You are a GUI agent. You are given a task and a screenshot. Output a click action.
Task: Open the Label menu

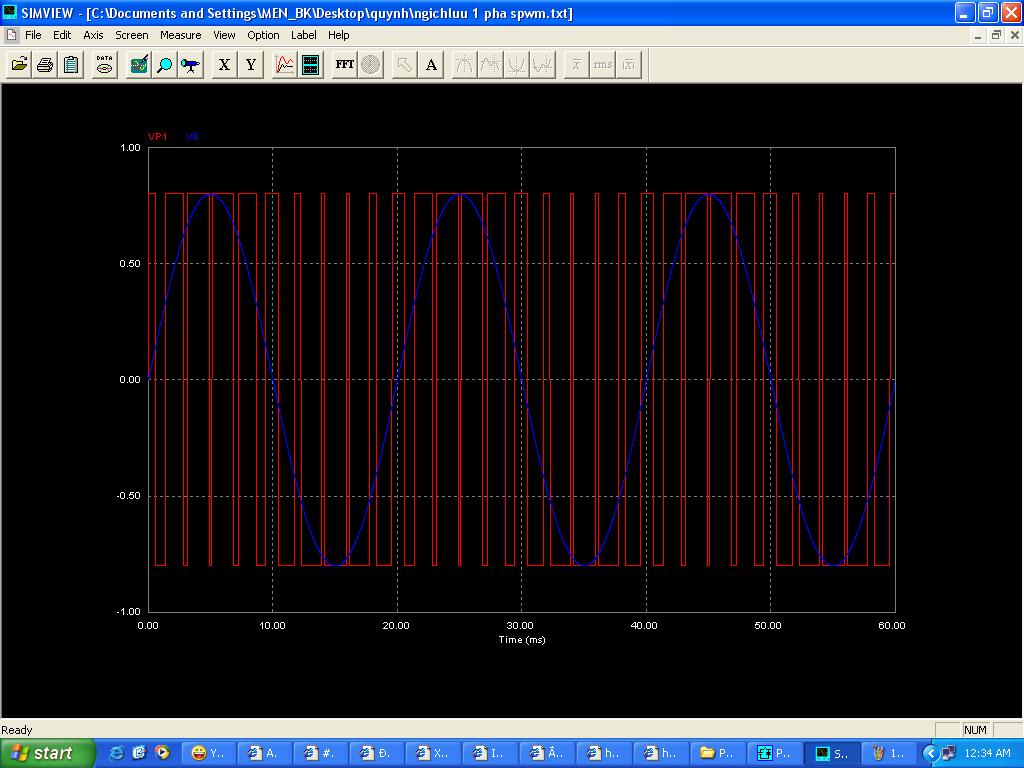(303, 35)
